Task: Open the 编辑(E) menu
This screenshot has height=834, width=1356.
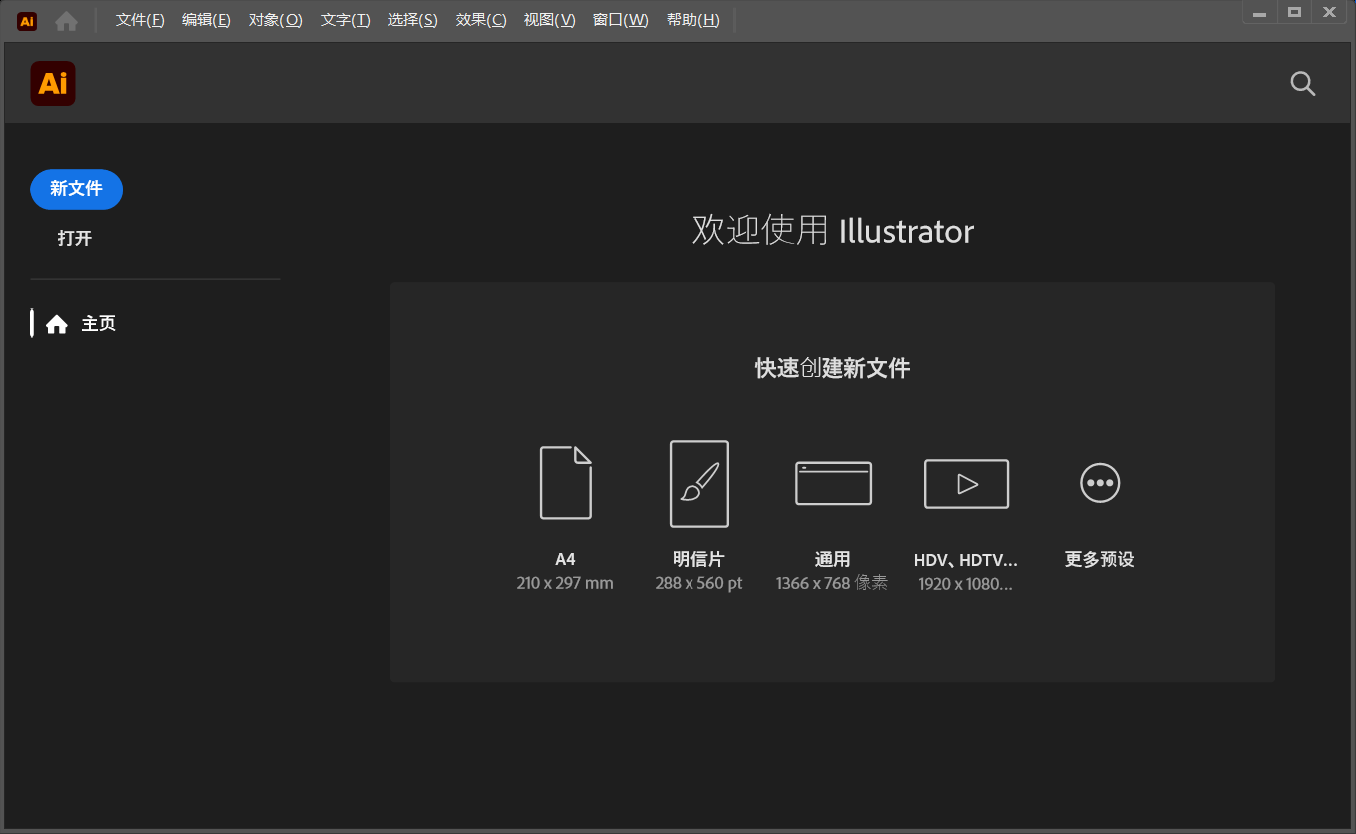Action: (206, 19)
